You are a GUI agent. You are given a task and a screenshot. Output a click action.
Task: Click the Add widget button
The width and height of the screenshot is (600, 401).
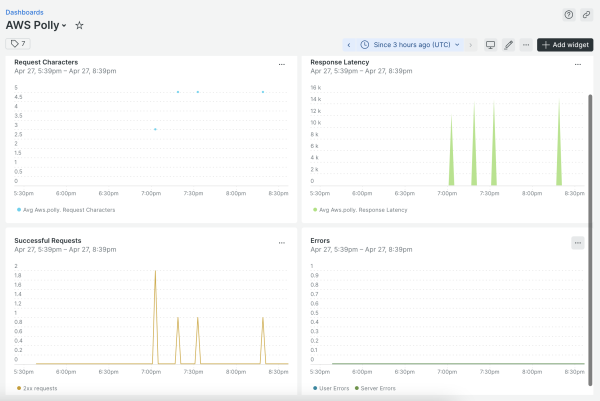pos(565,45)
